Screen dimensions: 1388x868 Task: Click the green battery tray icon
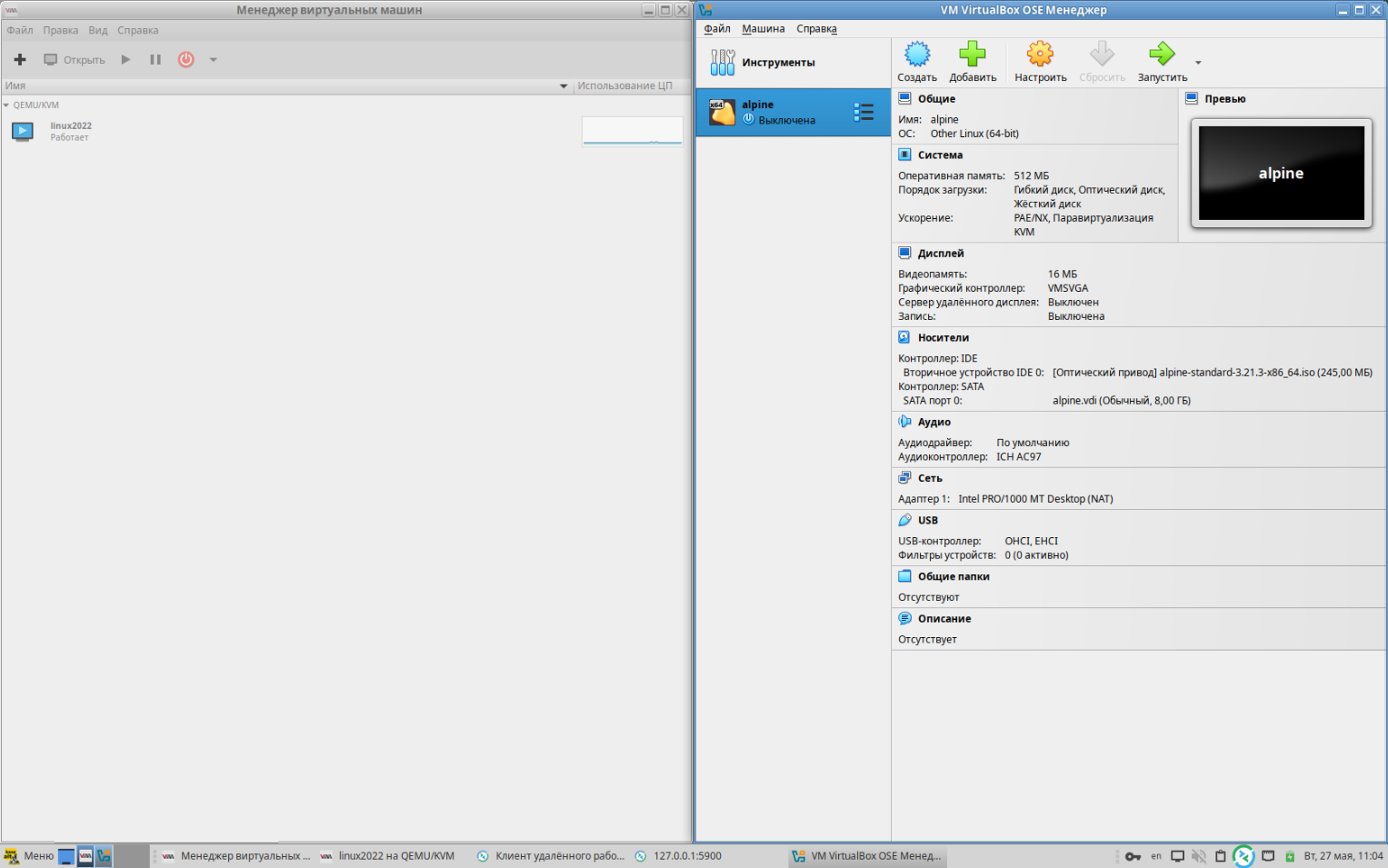click(x=1290, y=856)
